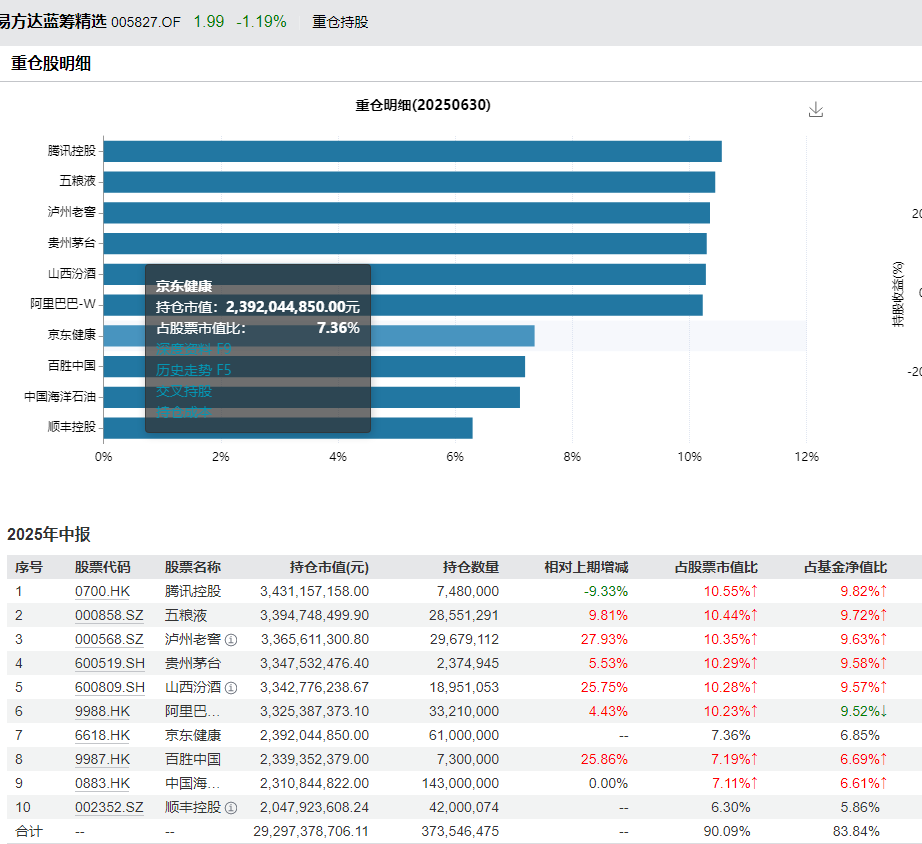Viewport: 922px width, 844px height.
Task: Download the 重仓明细 chart image
Action: pos(815,108)
